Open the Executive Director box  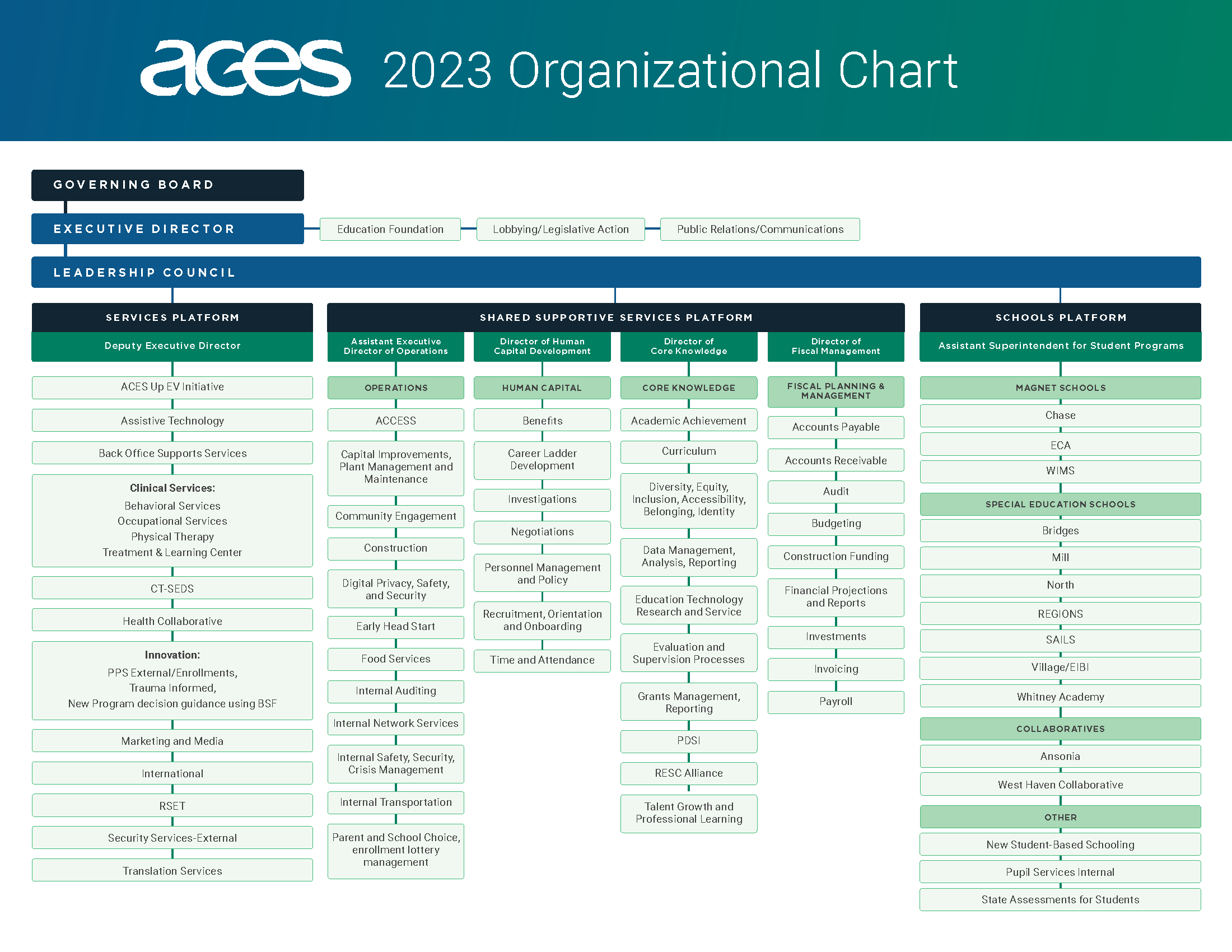pyautogui.click(x=167, y=229)
